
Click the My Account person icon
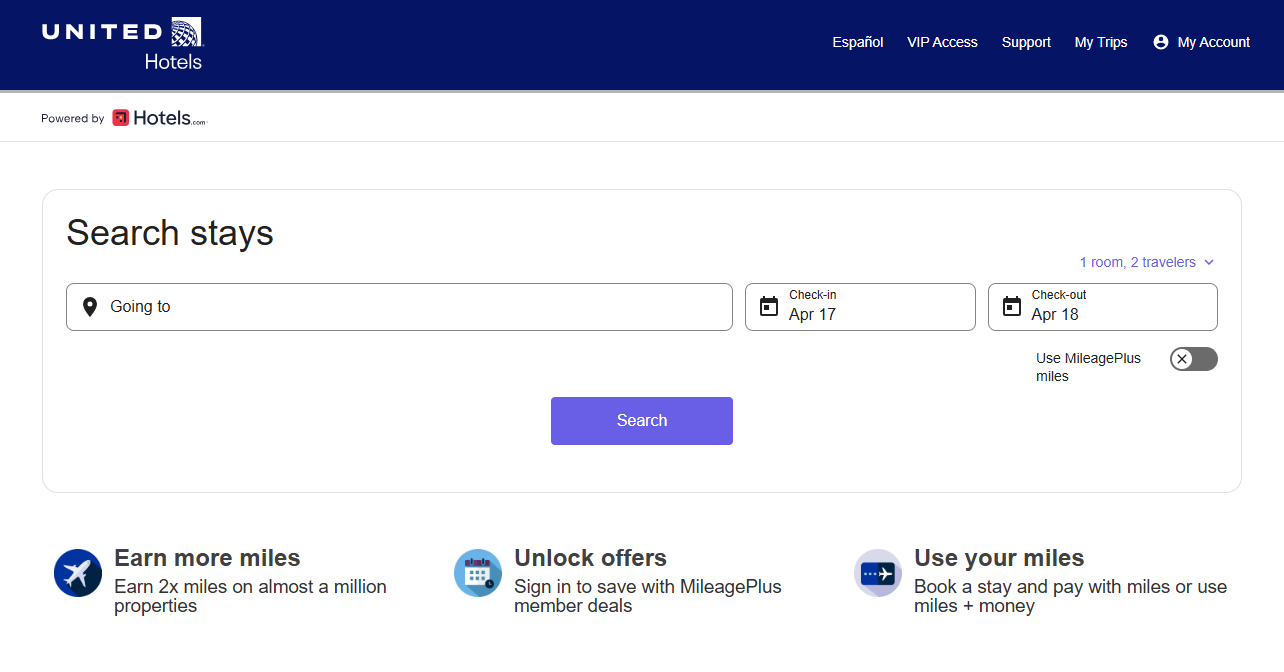[1161, 42]
